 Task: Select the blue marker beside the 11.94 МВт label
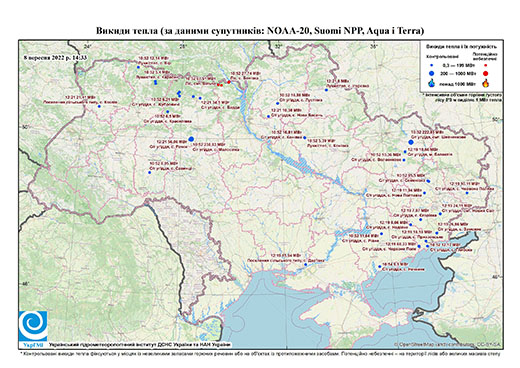(424, 193)
